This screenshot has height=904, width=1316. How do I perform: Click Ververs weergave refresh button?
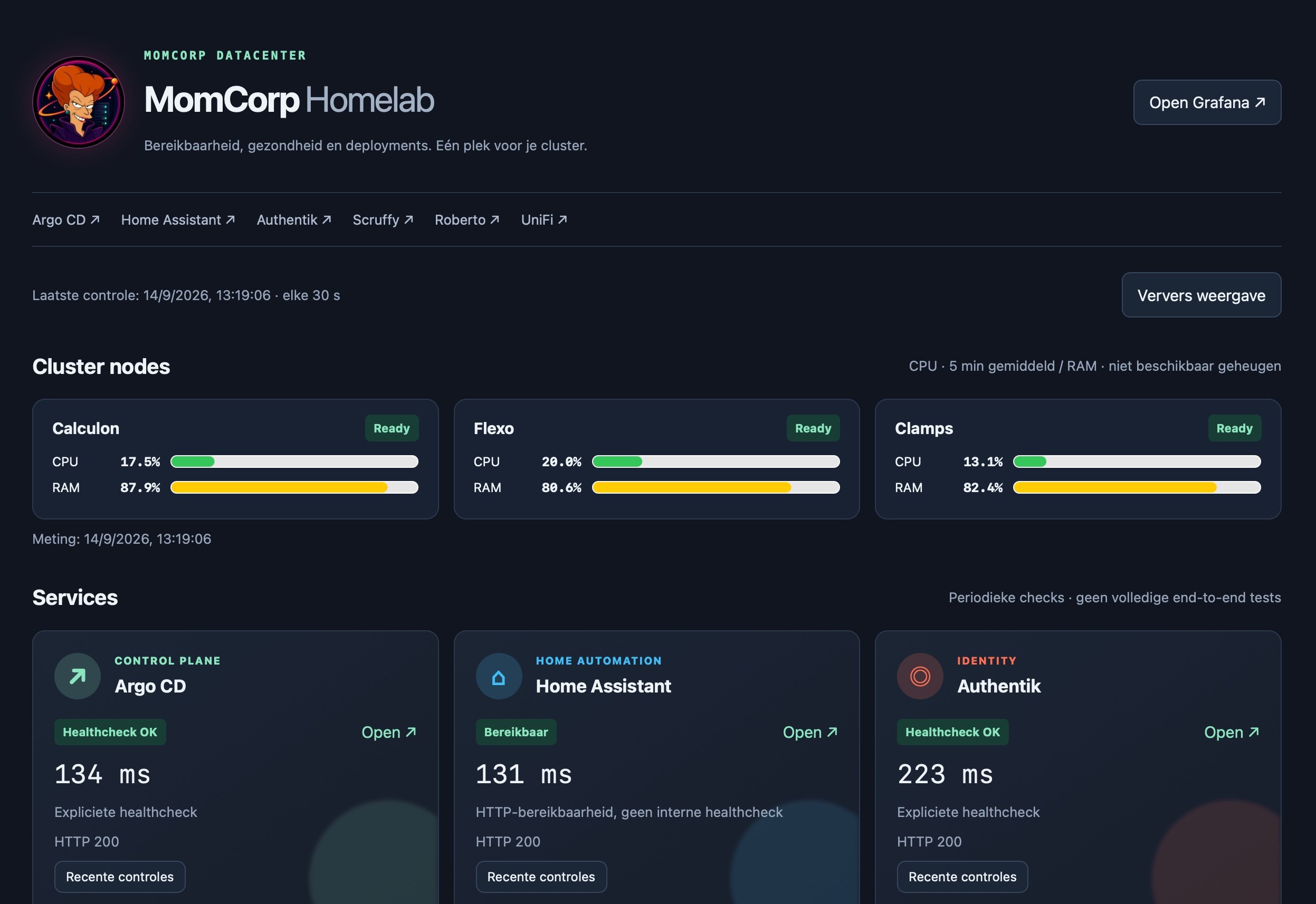(1201, 295)
